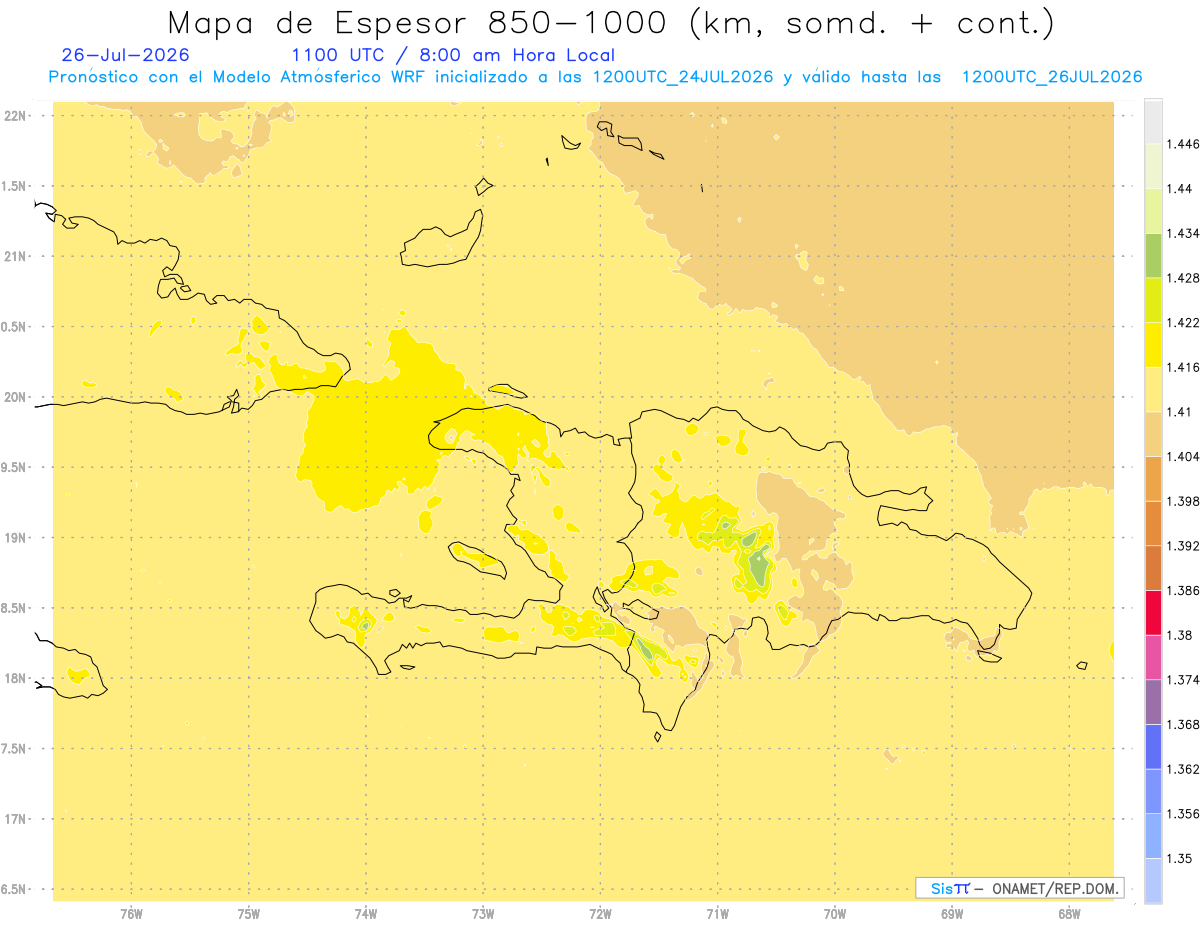Image resolution: width=1200 pixels, height=927 pixels.
Task: Select the pink legend swatch below 1.38
Action: 1153,657
